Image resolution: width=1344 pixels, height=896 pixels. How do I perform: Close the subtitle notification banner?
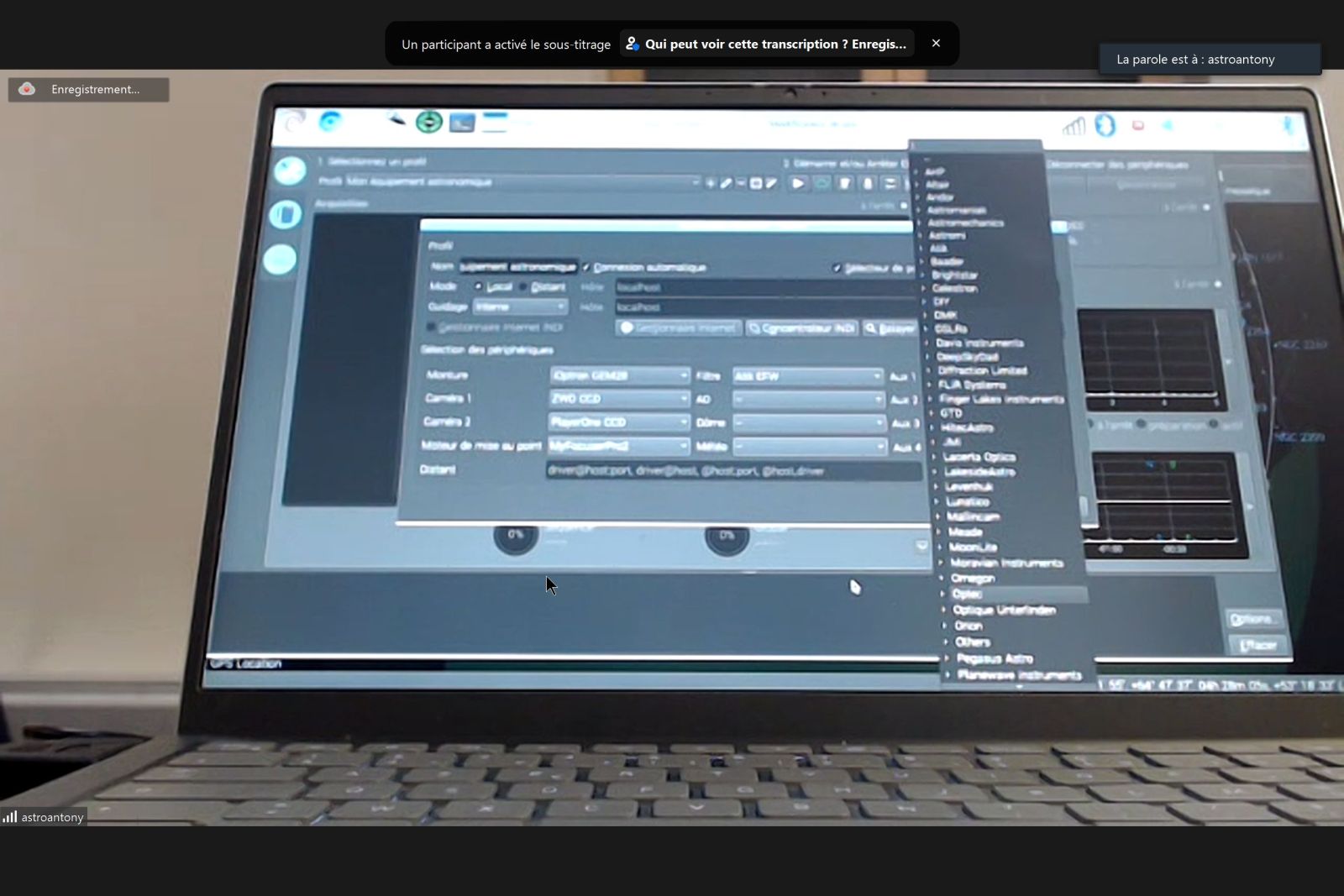coord(936,44)
